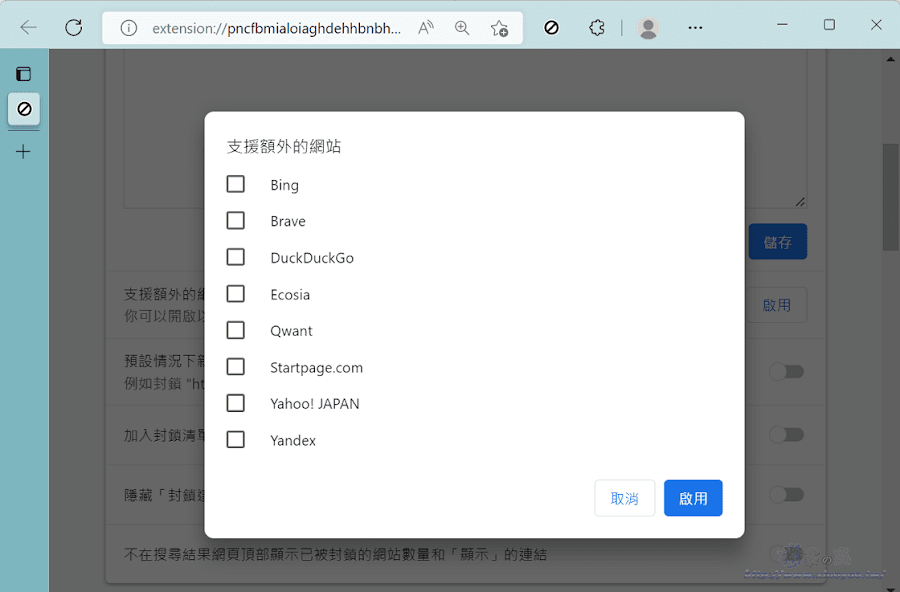The height and width of the screenshot is (592, 900).
Task: Click the Startpage.com label text
Action: pos(316,367)
